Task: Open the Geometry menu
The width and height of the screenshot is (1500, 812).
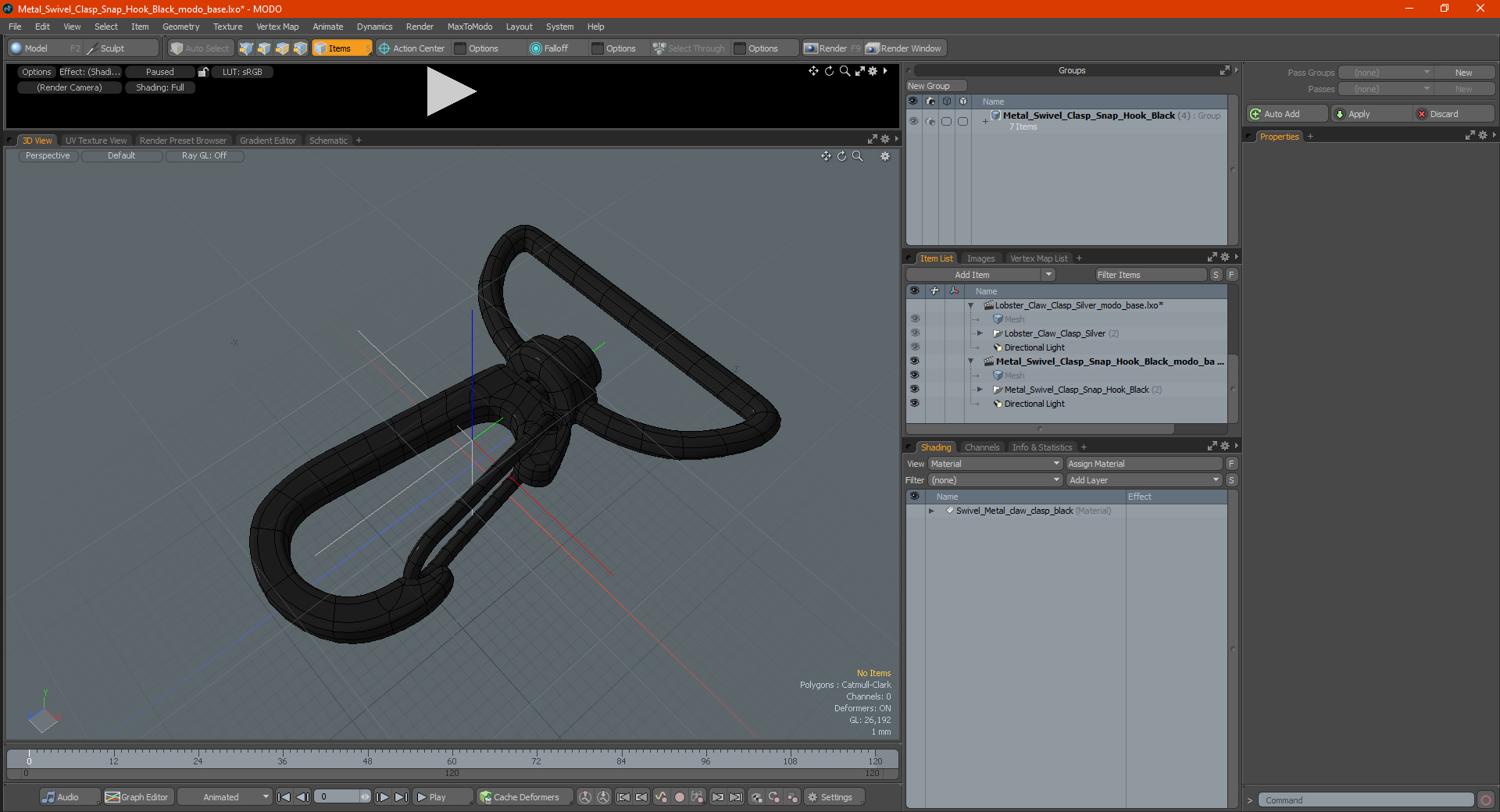Action: [180, 27]
